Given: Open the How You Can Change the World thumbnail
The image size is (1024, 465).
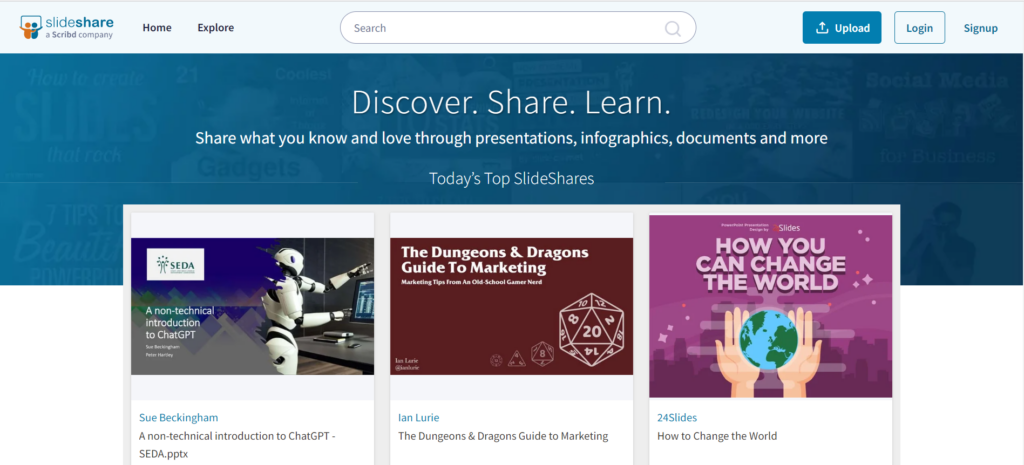Looking at the screenshot, I should [x=771, y=306].
